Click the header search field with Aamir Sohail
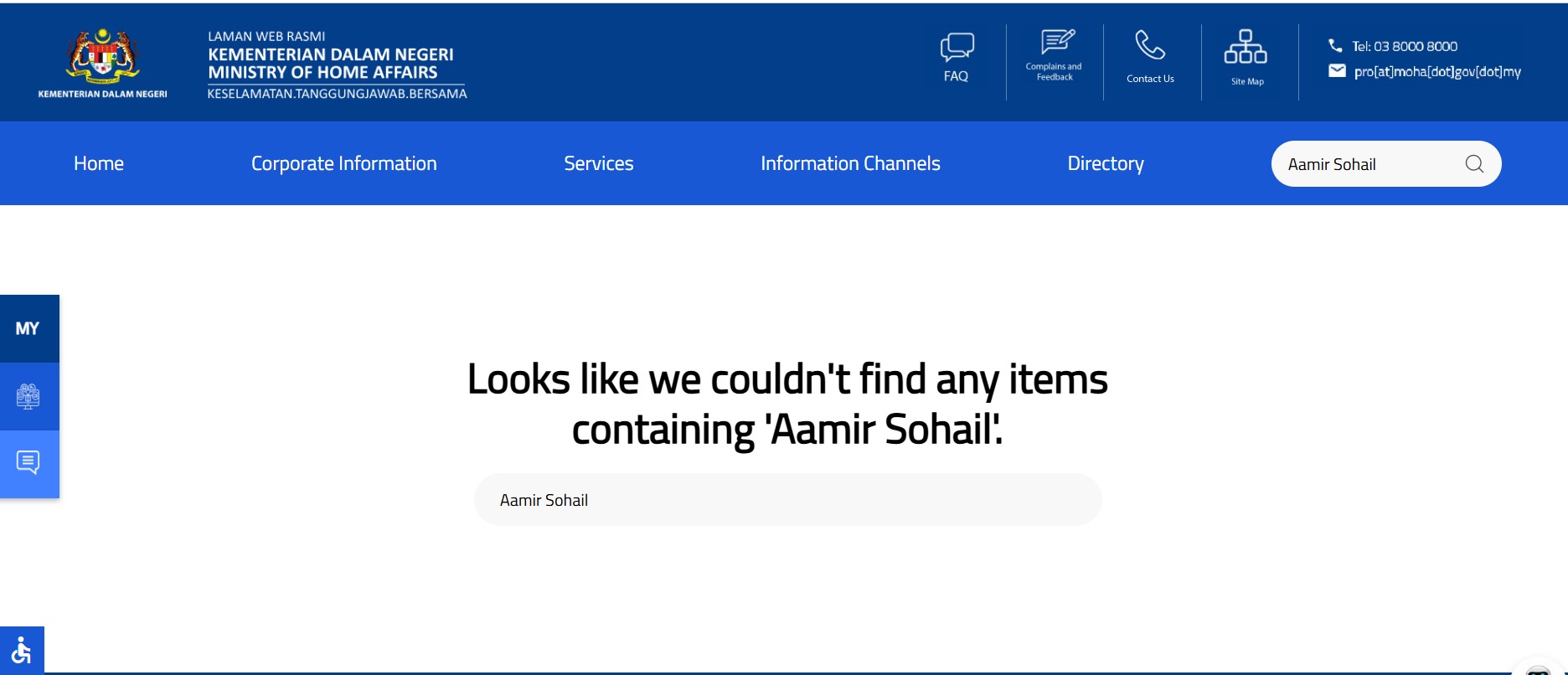Screen dimensions: 1568x675 (x=1365, y=164)
